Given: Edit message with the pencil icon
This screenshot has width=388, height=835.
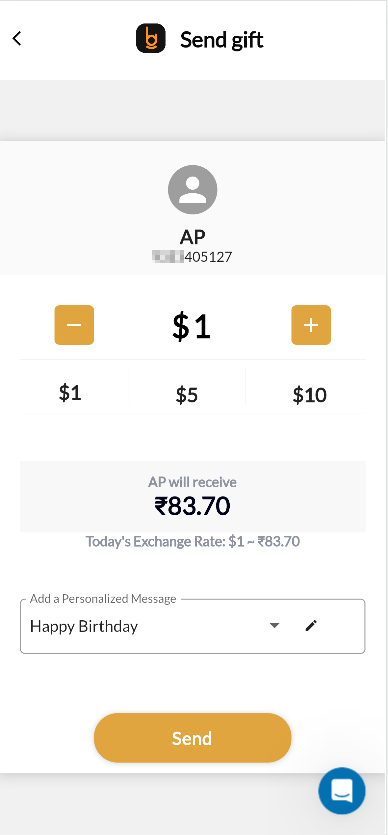Looking at the screenshot, I should (311, 626).
